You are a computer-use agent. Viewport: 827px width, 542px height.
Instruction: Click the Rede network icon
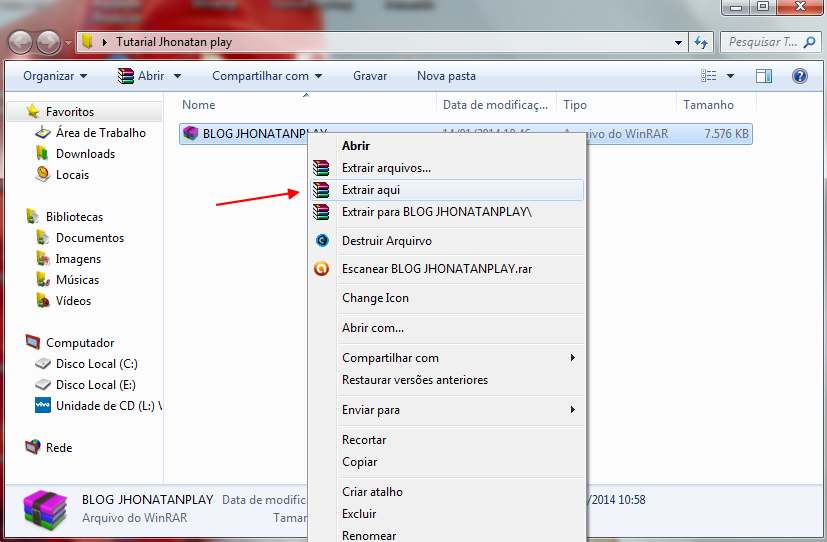coord(33,447)
